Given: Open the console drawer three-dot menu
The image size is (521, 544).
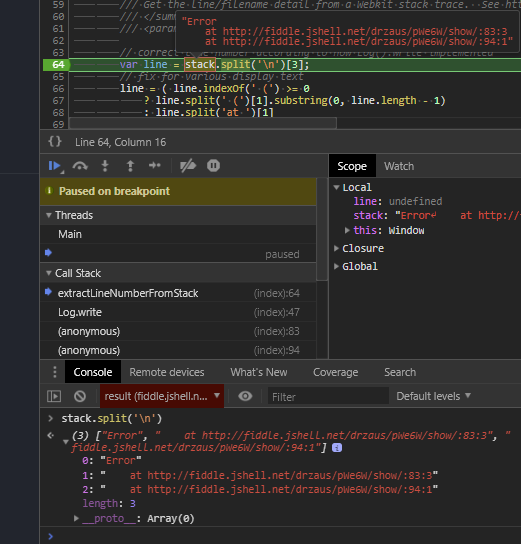Looking at the screenshot, I should (54, 372).
